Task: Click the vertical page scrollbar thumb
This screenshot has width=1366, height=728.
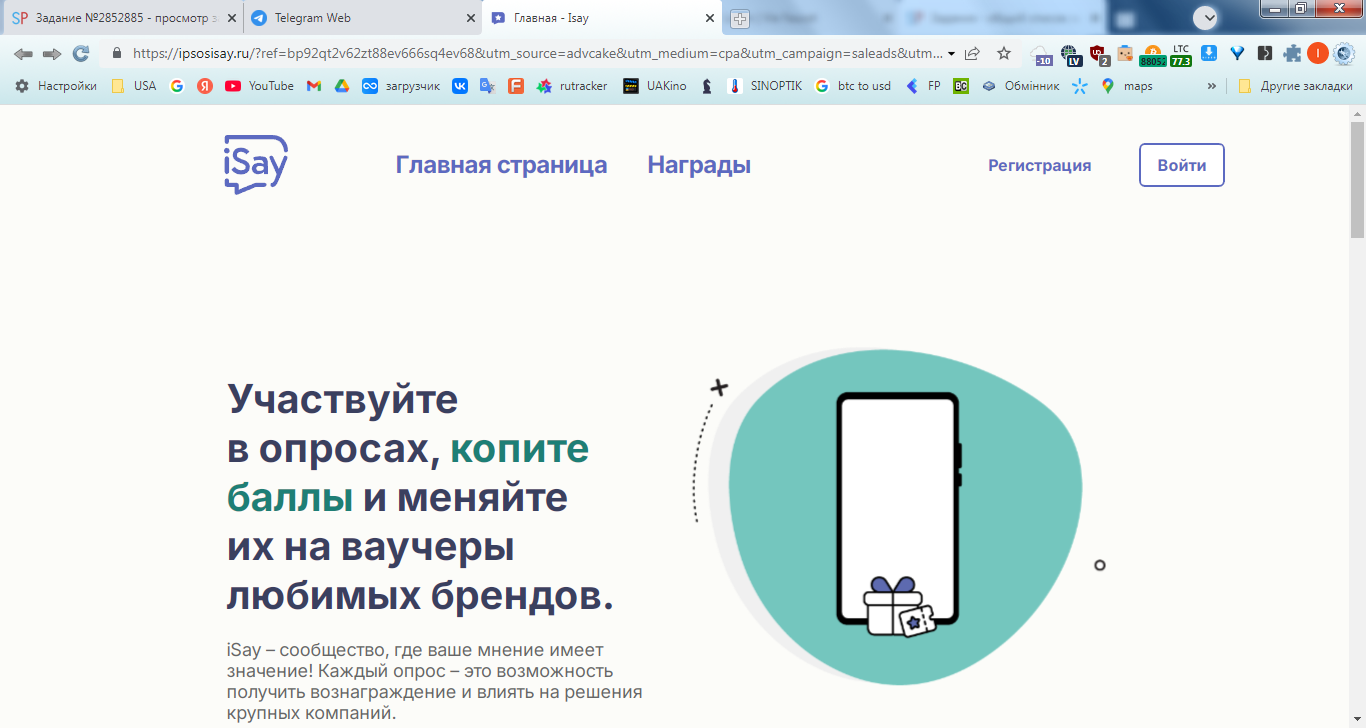Action: click(x=1357, y=178)
